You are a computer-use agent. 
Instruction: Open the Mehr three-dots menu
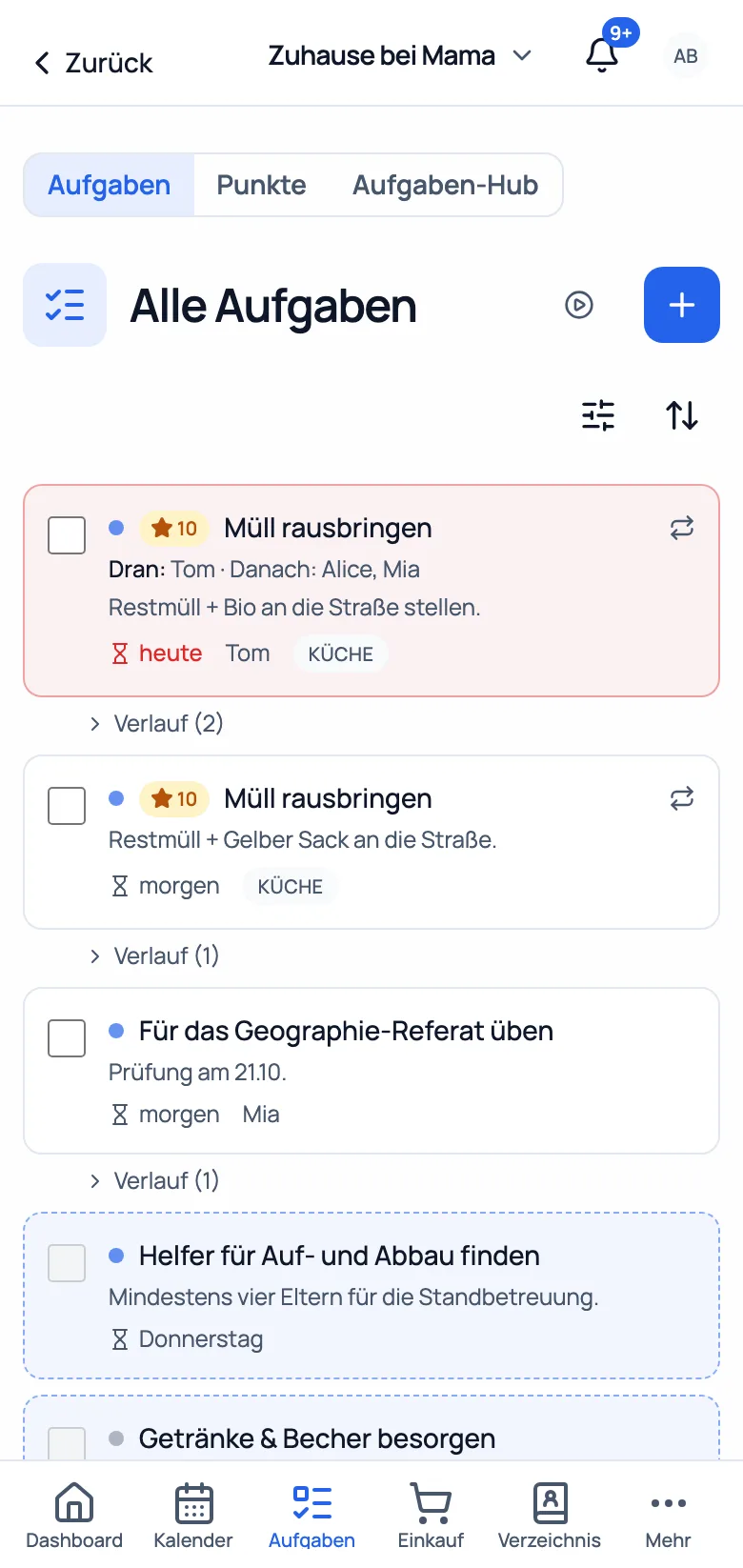coord(669,1516)
